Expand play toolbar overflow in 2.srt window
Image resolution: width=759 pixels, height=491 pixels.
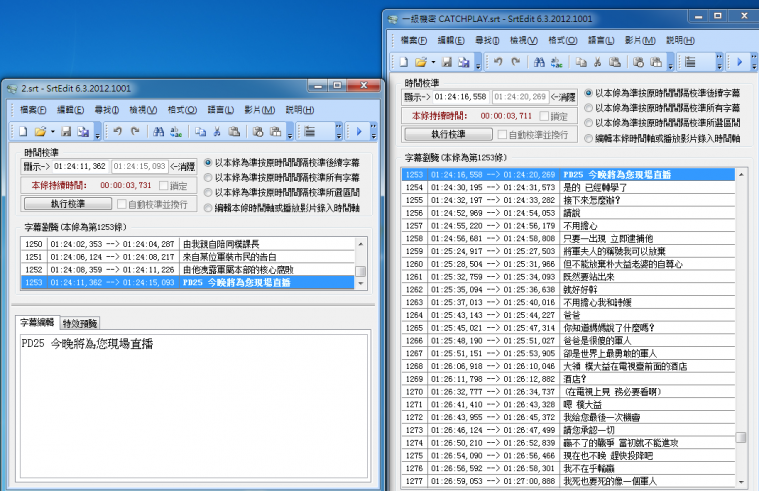[x=373, y=132]
